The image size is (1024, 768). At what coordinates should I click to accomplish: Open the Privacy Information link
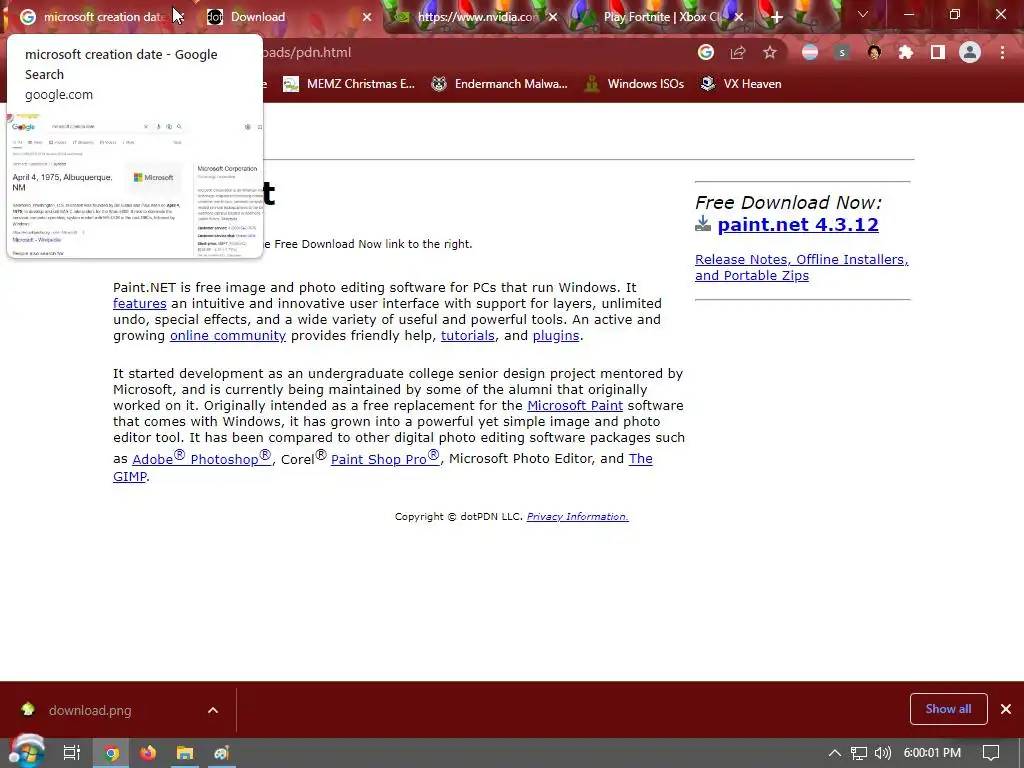pyautogui.click(x=577, y=517)
